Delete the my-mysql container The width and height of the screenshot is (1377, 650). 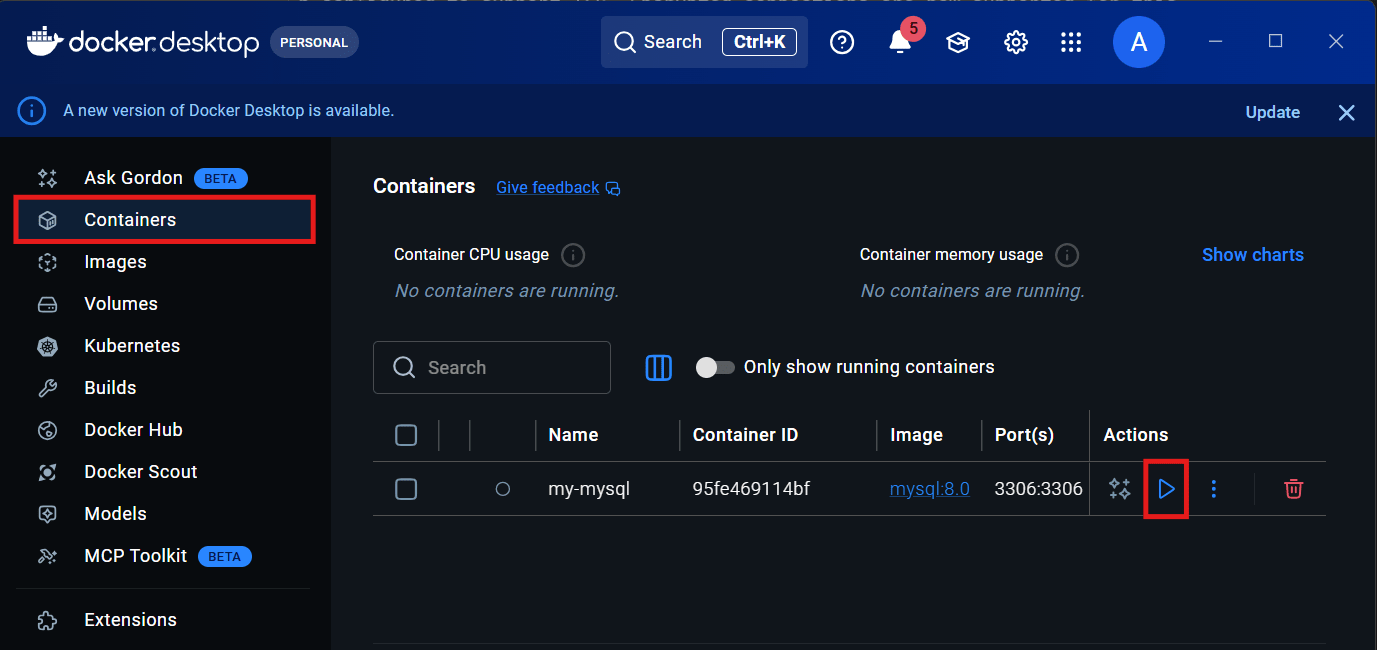point(1294,489)
